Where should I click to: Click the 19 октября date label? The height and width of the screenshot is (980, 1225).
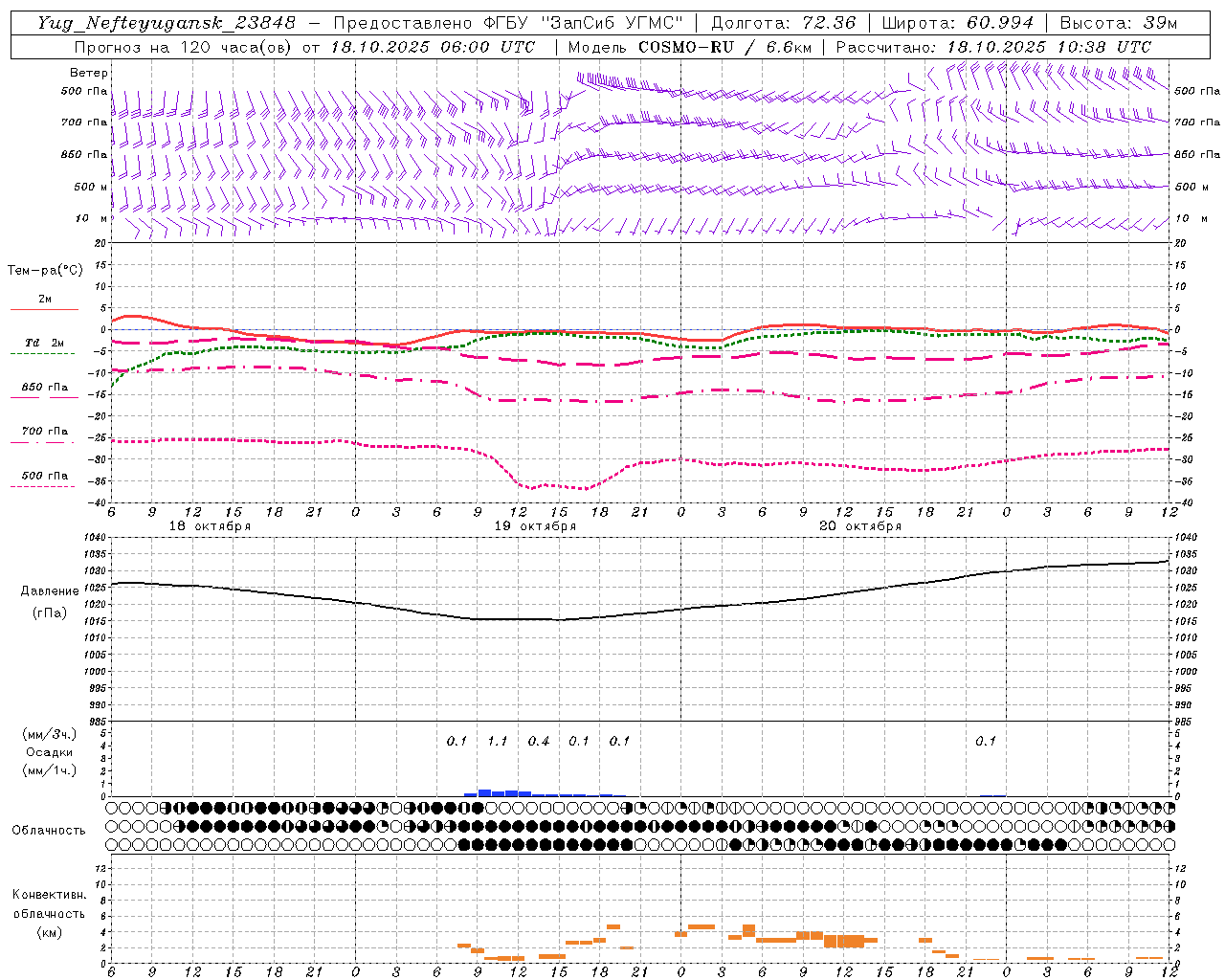[536, 526]
